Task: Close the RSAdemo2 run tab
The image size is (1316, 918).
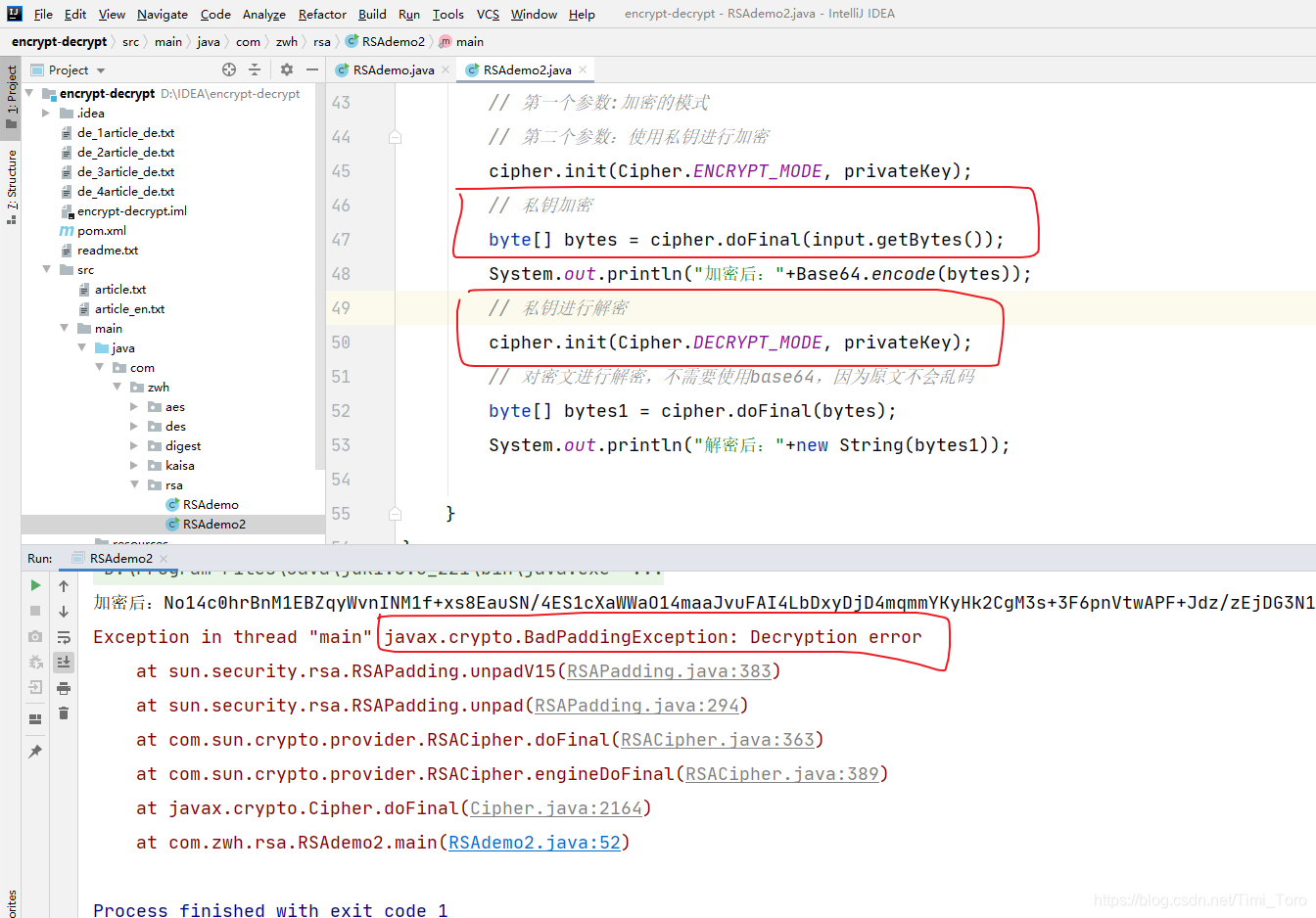Action: (x=164, y=558)
